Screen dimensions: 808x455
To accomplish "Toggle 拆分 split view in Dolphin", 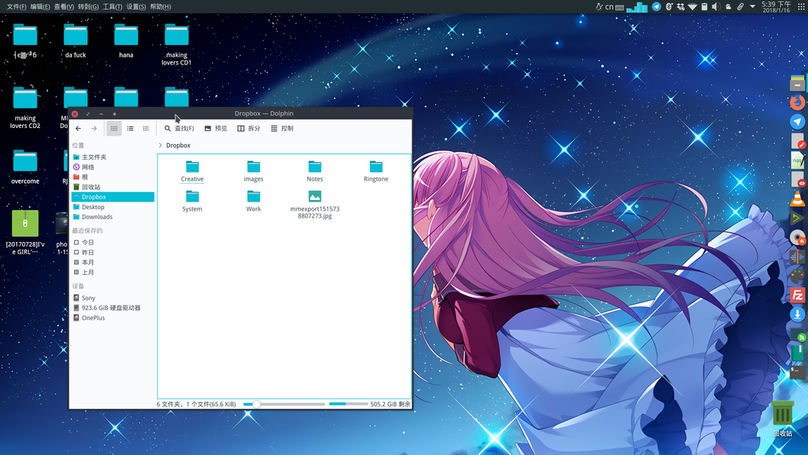I will tap(248, 128).
